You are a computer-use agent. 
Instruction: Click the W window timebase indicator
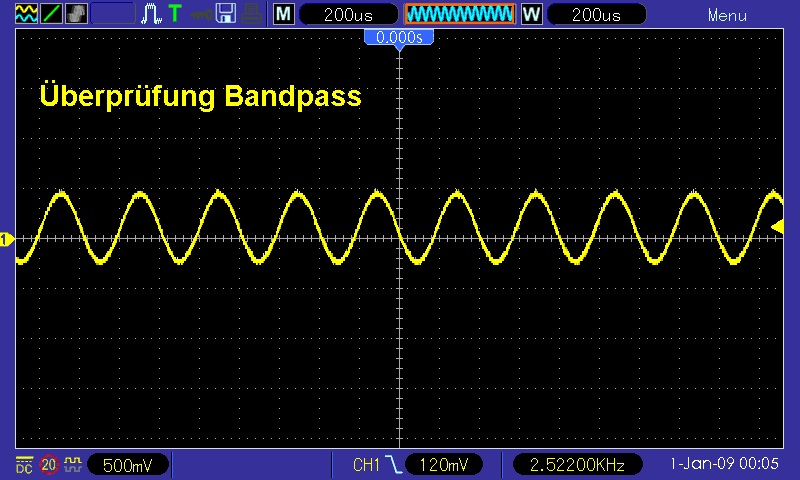coord(532,14)
